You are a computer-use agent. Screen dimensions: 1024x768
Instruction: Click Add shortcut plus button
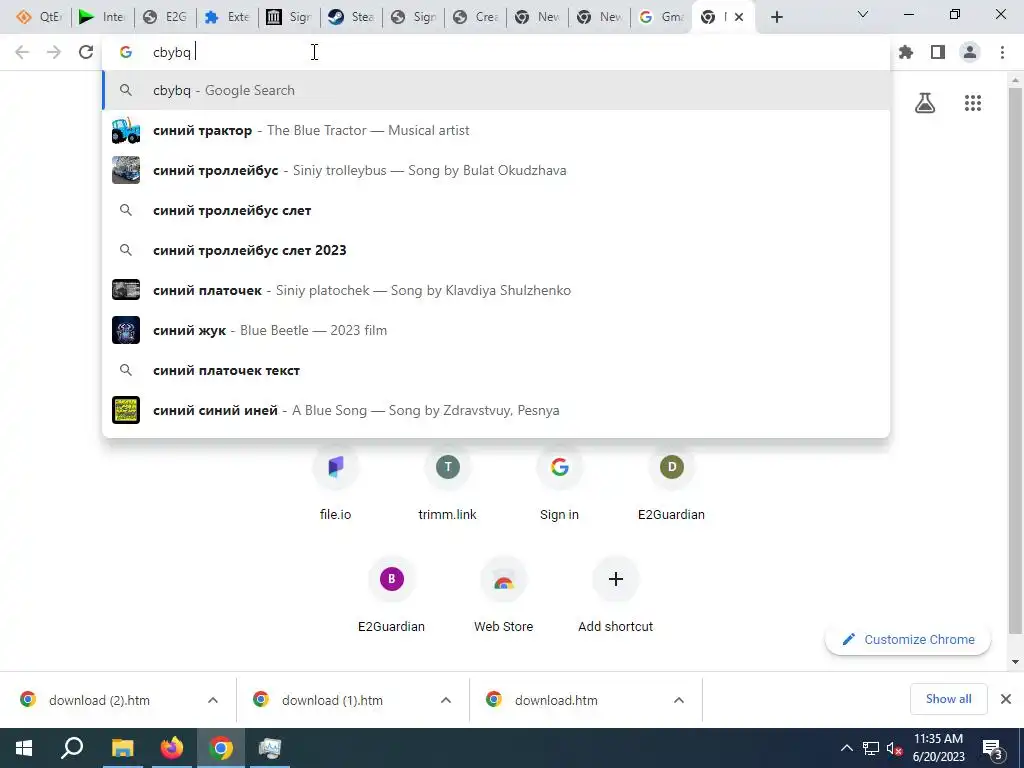(x=615, y=579)
